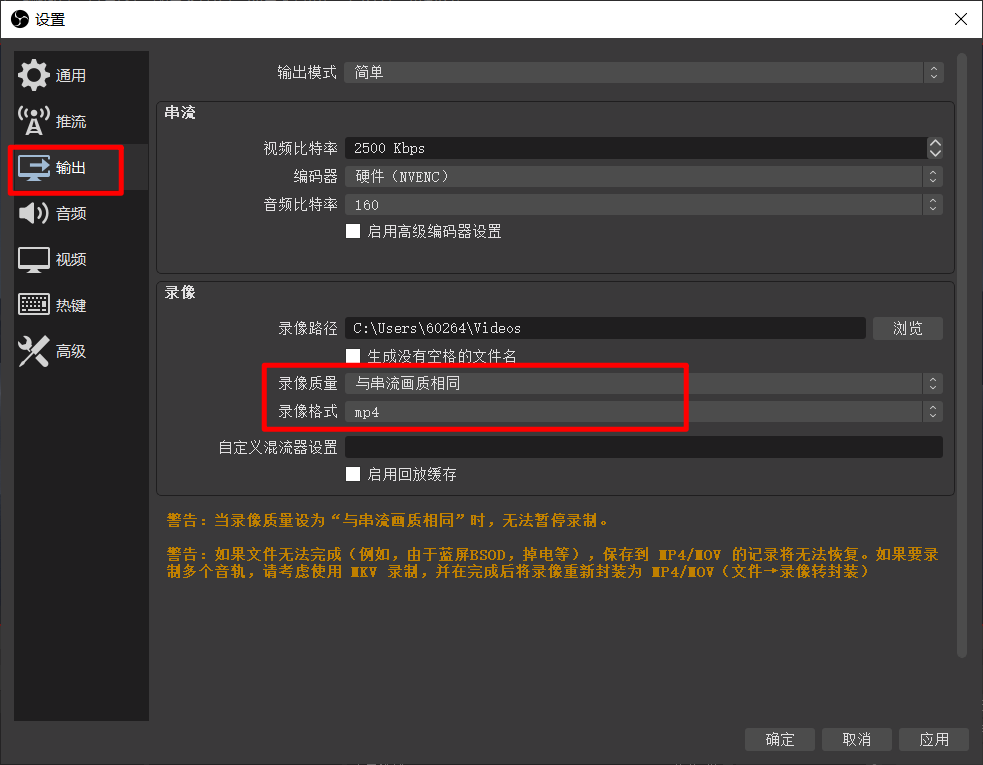The width and height of the screenshot is (983, 765).
Task: Switch to the 音频 settings tab label
Action: click(71, 214)
